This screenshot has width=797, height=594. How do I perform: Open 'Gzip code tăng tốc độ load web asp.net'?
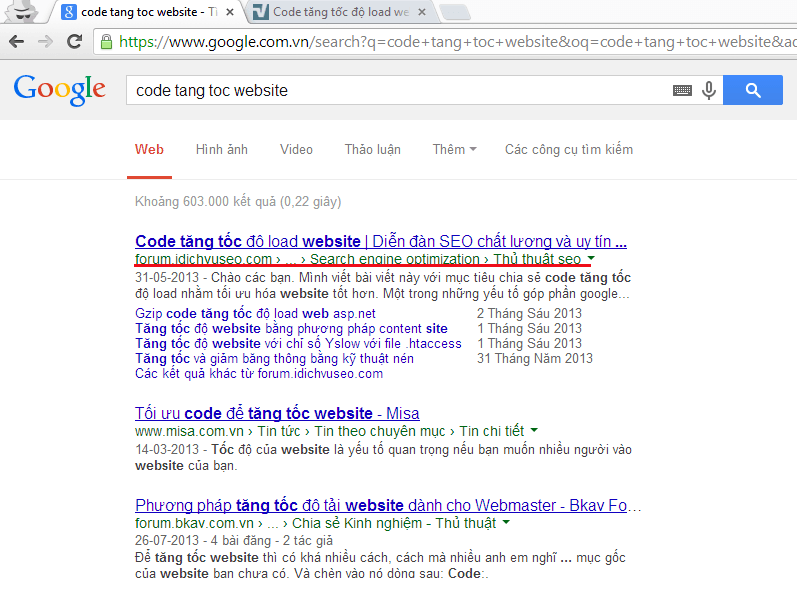coord(255,314)
